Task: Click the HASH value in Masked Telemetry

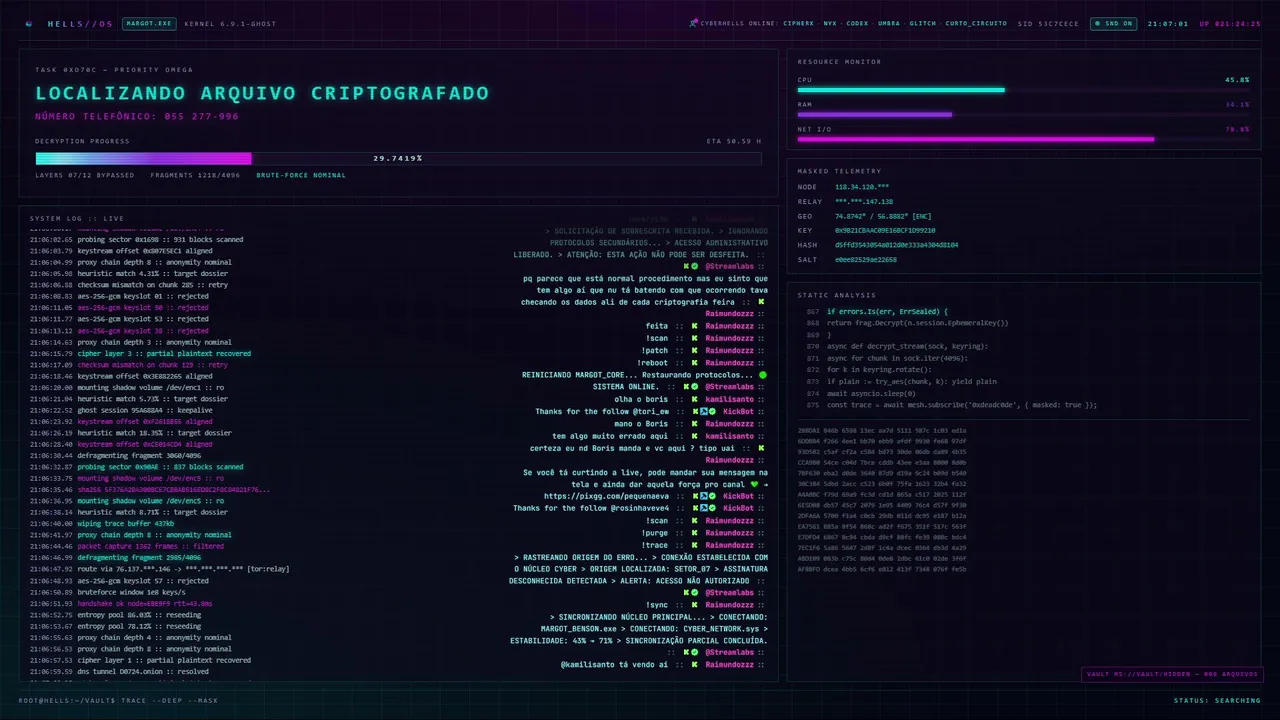Action: (897, 245)
